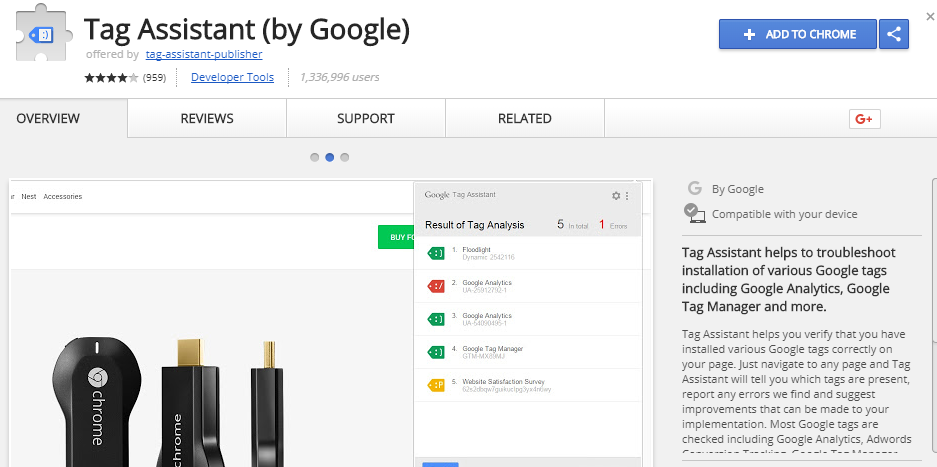
Task: Select the second screenshot carousel dot
Action: (x=329, y=157)
